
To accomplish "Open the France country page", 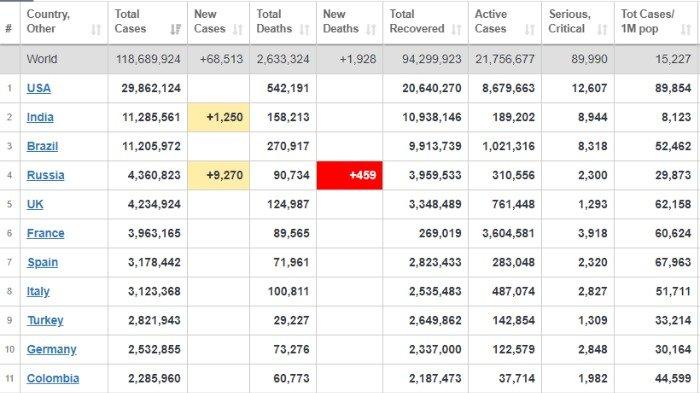I will pyautogui.click(x=46, y=233).
